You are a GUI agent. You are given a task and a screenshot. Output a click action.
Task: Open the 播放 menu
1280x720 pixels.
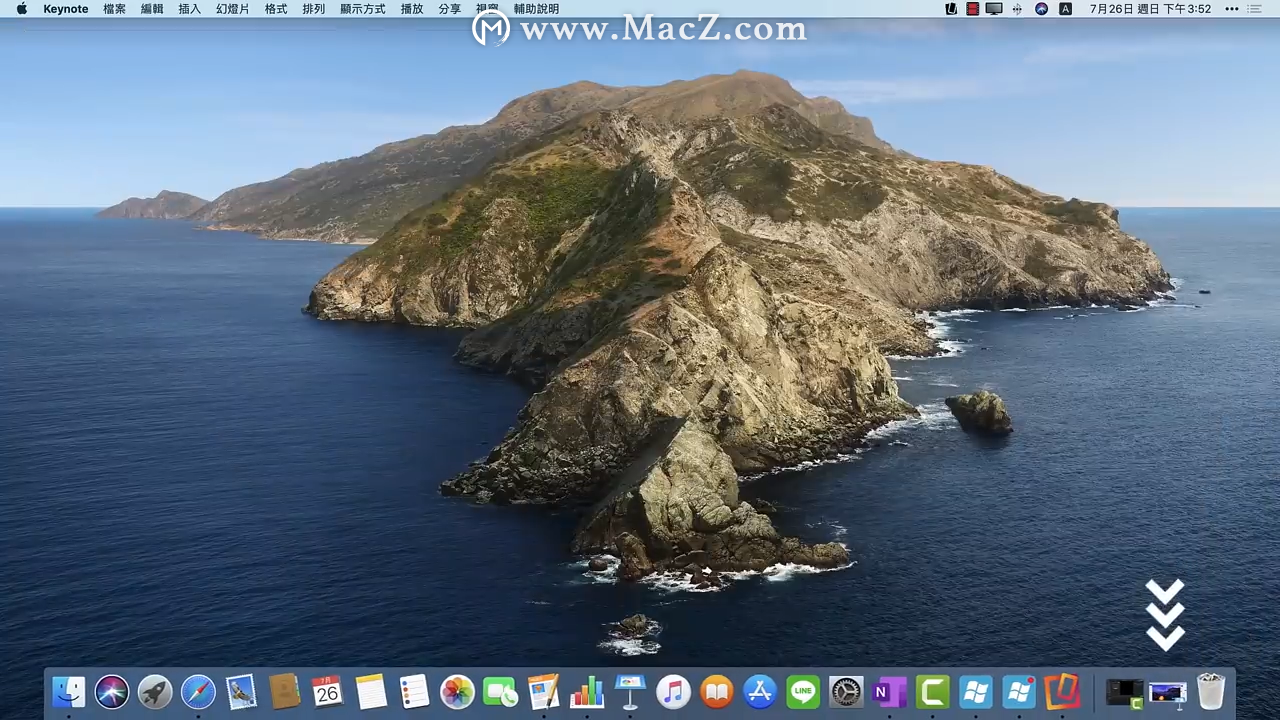coord(412,9)
